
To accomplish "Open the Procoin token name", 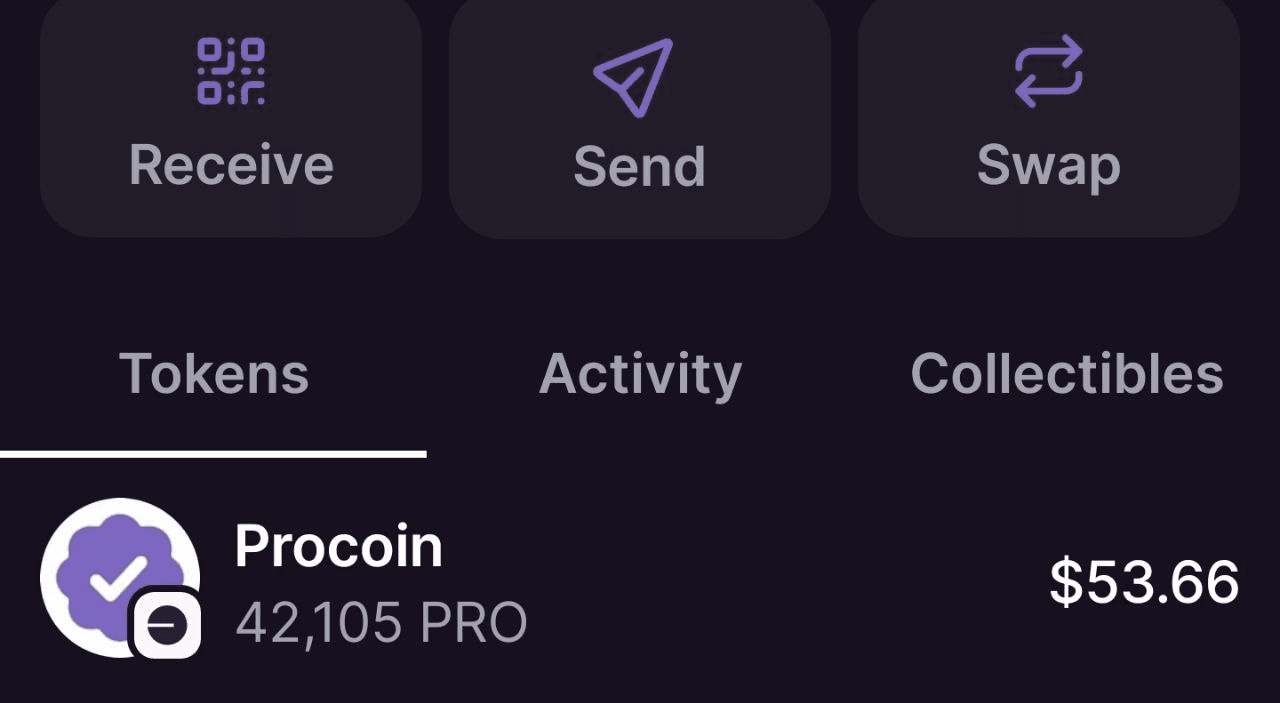I will [x=338, y=546].
